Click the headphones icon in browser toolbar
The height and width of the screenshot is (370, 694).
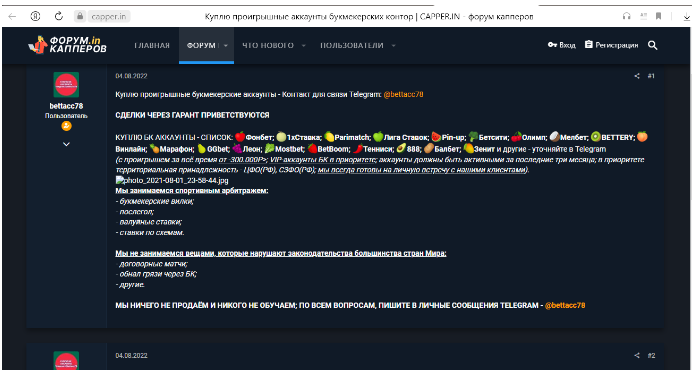[626, 16]
